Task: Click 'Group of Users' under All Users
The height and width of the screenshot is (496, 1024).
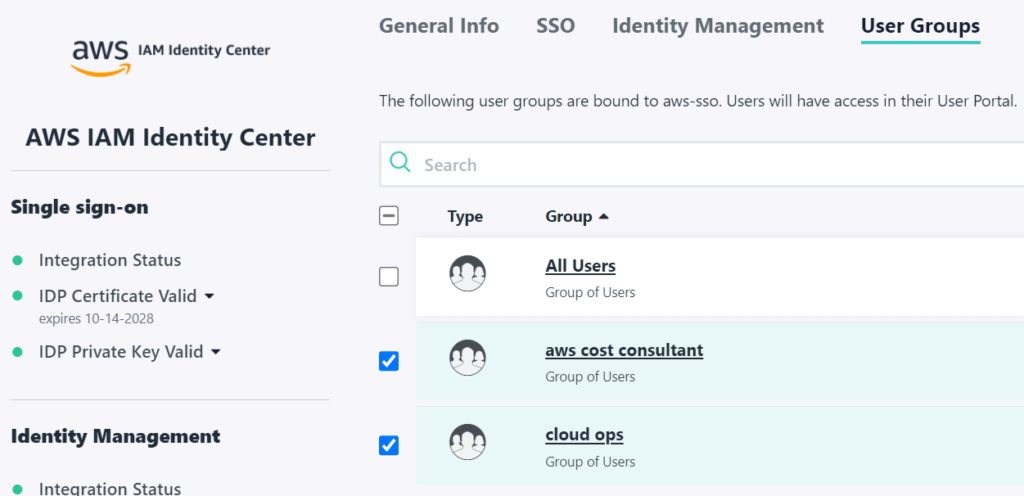Action: click(590, 292)
